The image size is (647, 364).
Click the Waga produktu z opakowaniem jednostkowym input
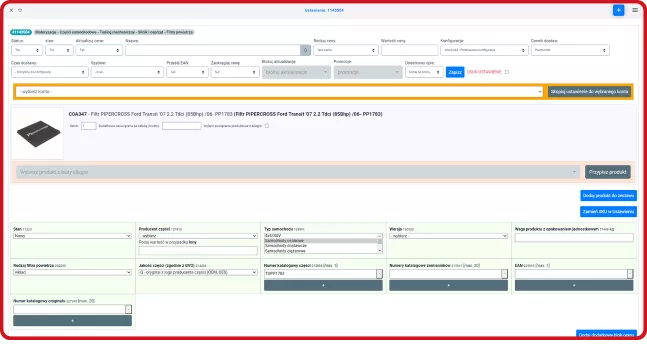point(574,237)
